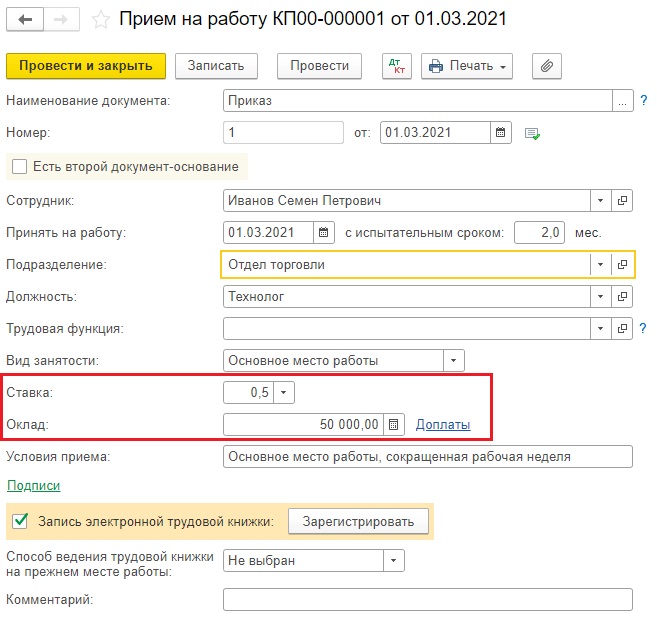Open Сотрудник record with open-form icon
The image size is (657, 641).
tap(622, 200)
